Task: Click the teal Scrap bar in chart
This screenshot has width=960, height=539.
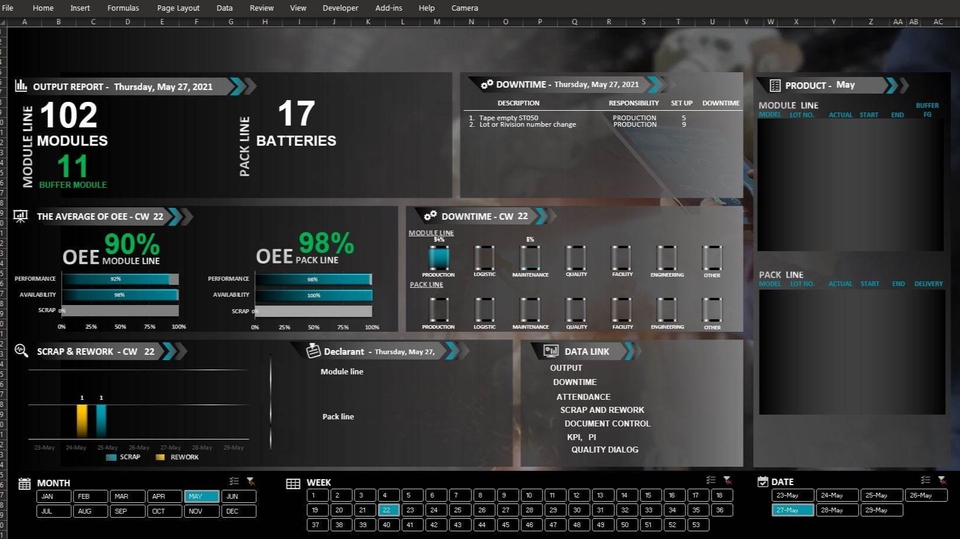Action: tap(102, 420)
